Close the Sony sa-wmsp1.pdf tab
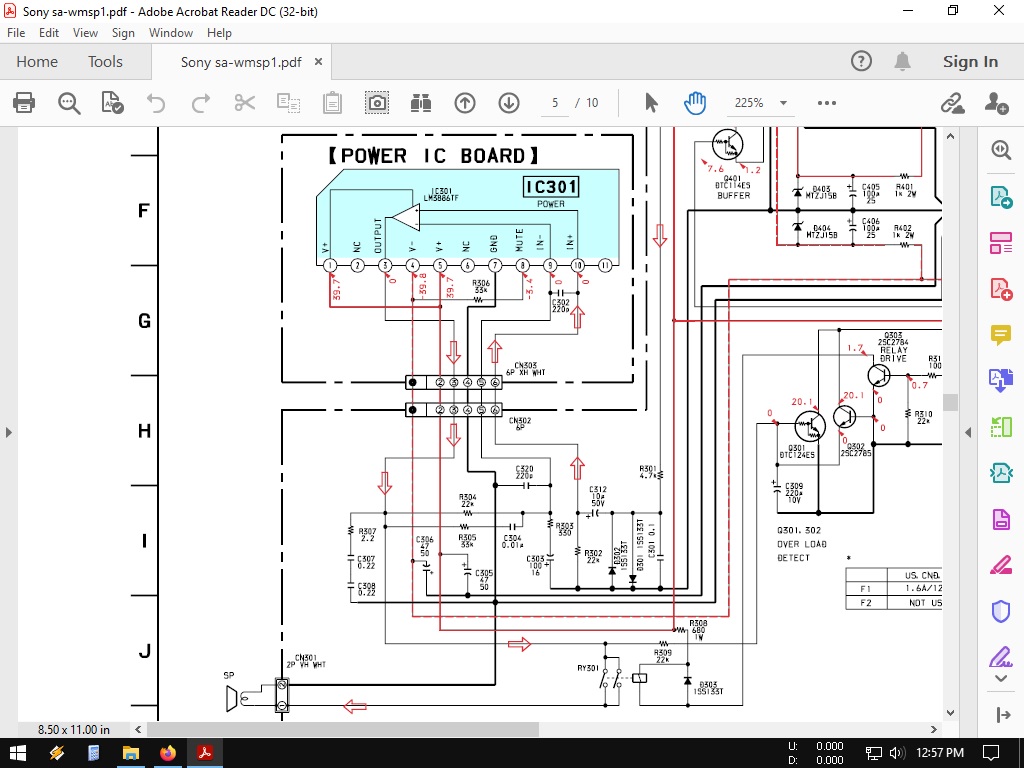 [x=319, y=61]
